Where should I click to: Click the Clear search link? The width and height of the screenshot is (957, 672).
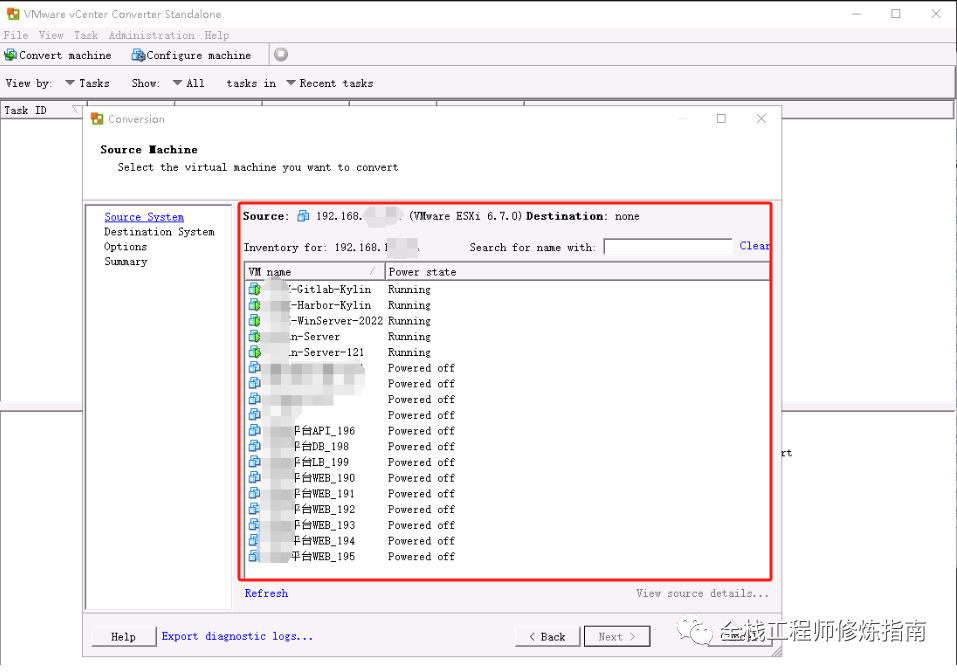pyautogui.click(x=754, y=245)
